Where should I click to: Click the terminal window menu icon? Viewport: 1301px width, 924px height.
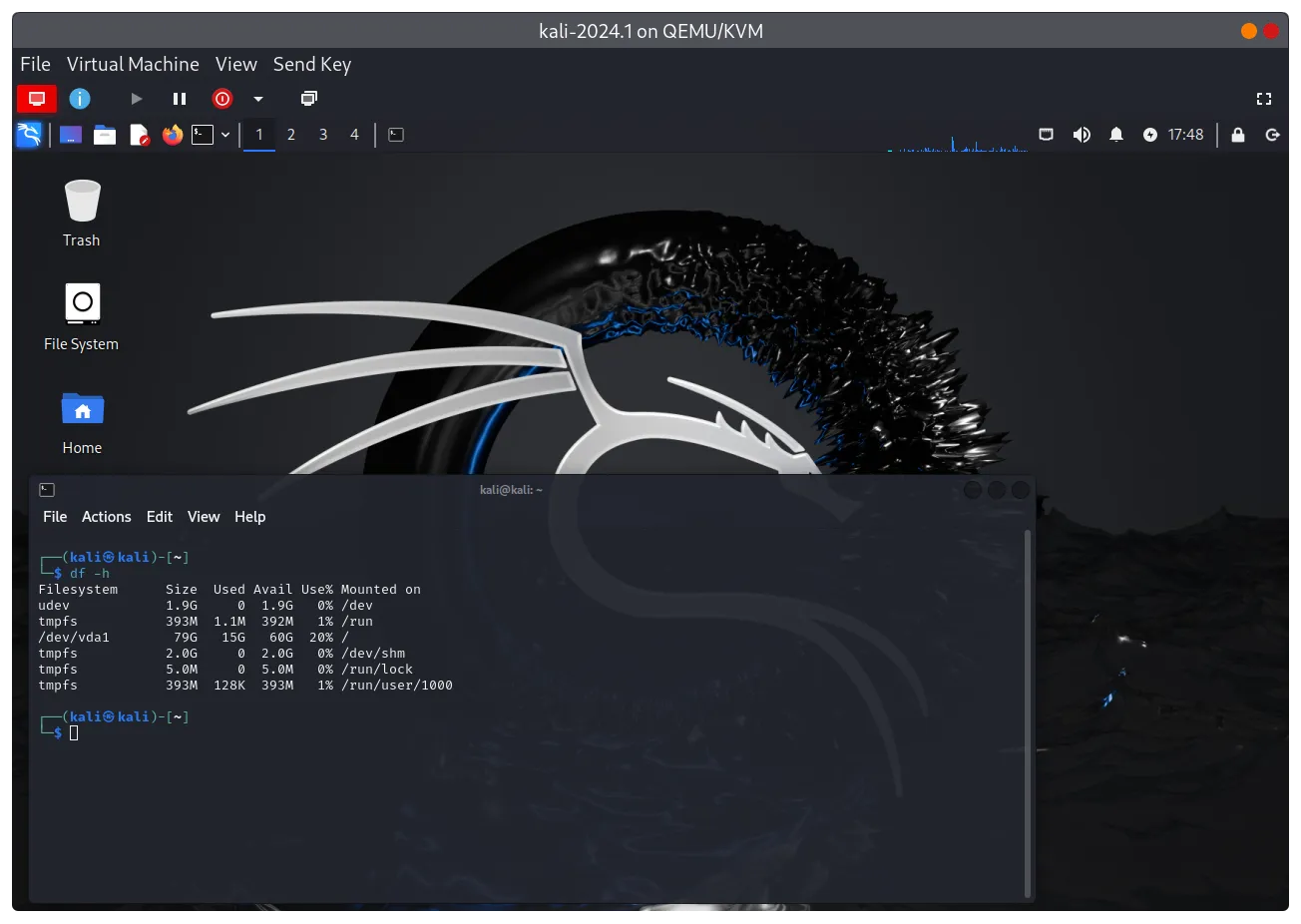[x=47, y=490]
